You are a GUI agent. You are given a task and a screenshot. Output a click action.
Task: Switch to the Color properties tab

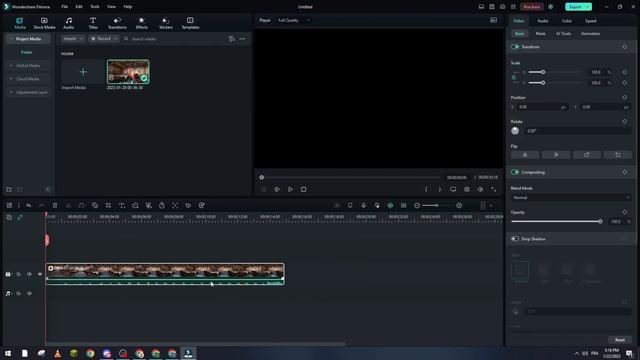(567, 21)
